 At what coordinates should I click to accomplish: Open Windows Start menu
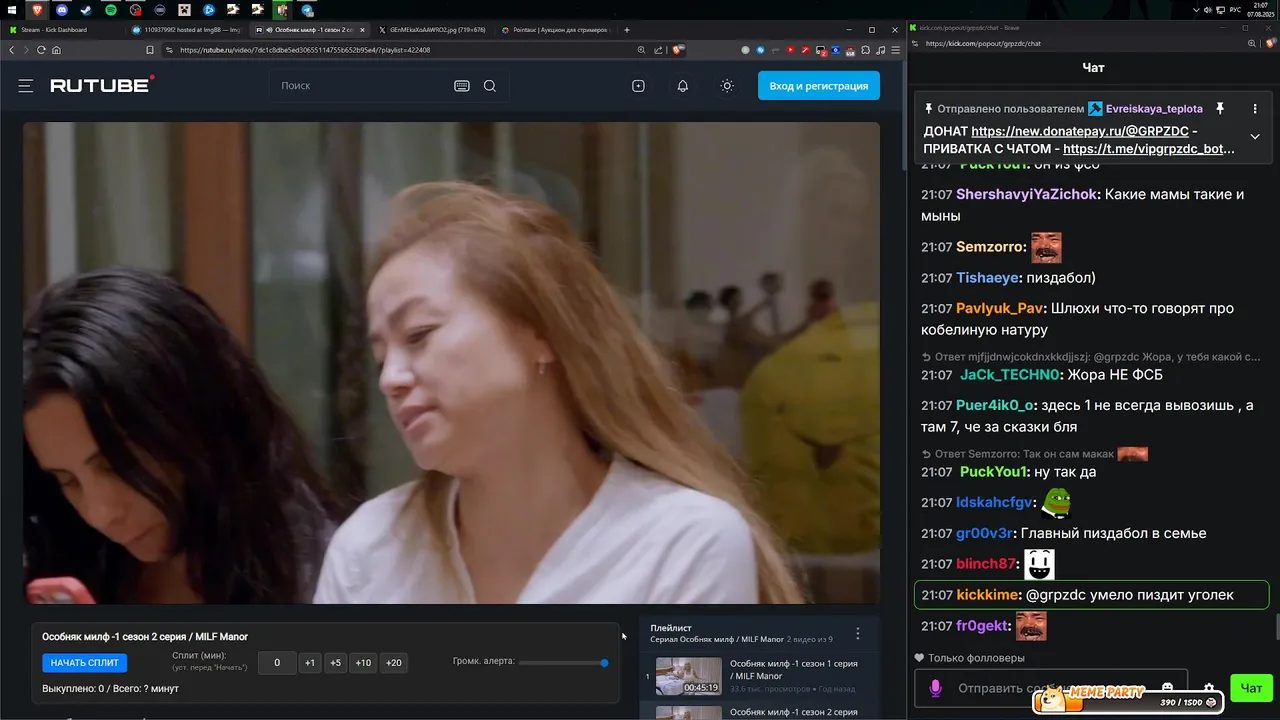[x=12, y=9]
